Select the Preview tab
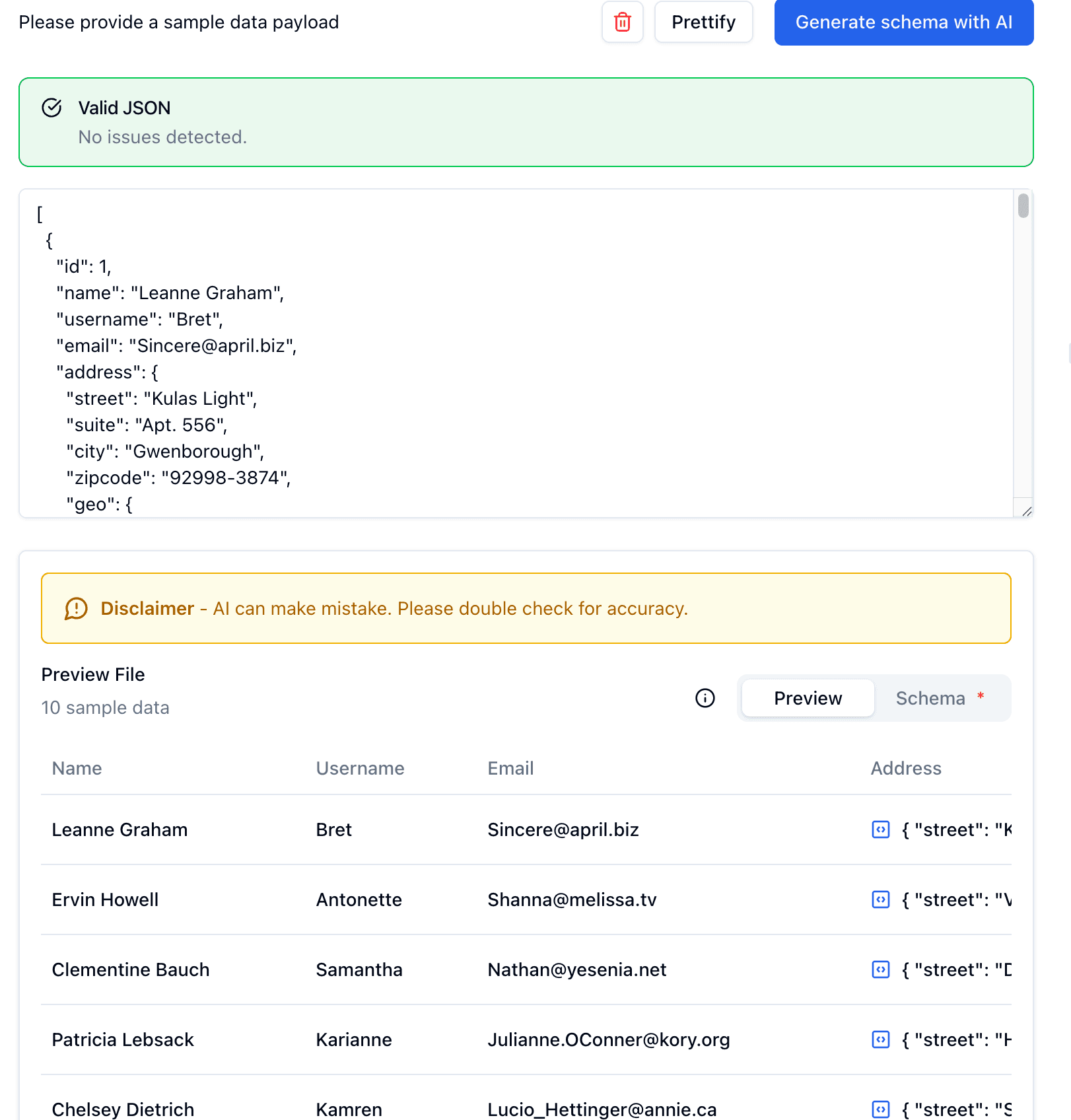The height and width of the screenshot is (1120, 1071). (x=808, y=698)
